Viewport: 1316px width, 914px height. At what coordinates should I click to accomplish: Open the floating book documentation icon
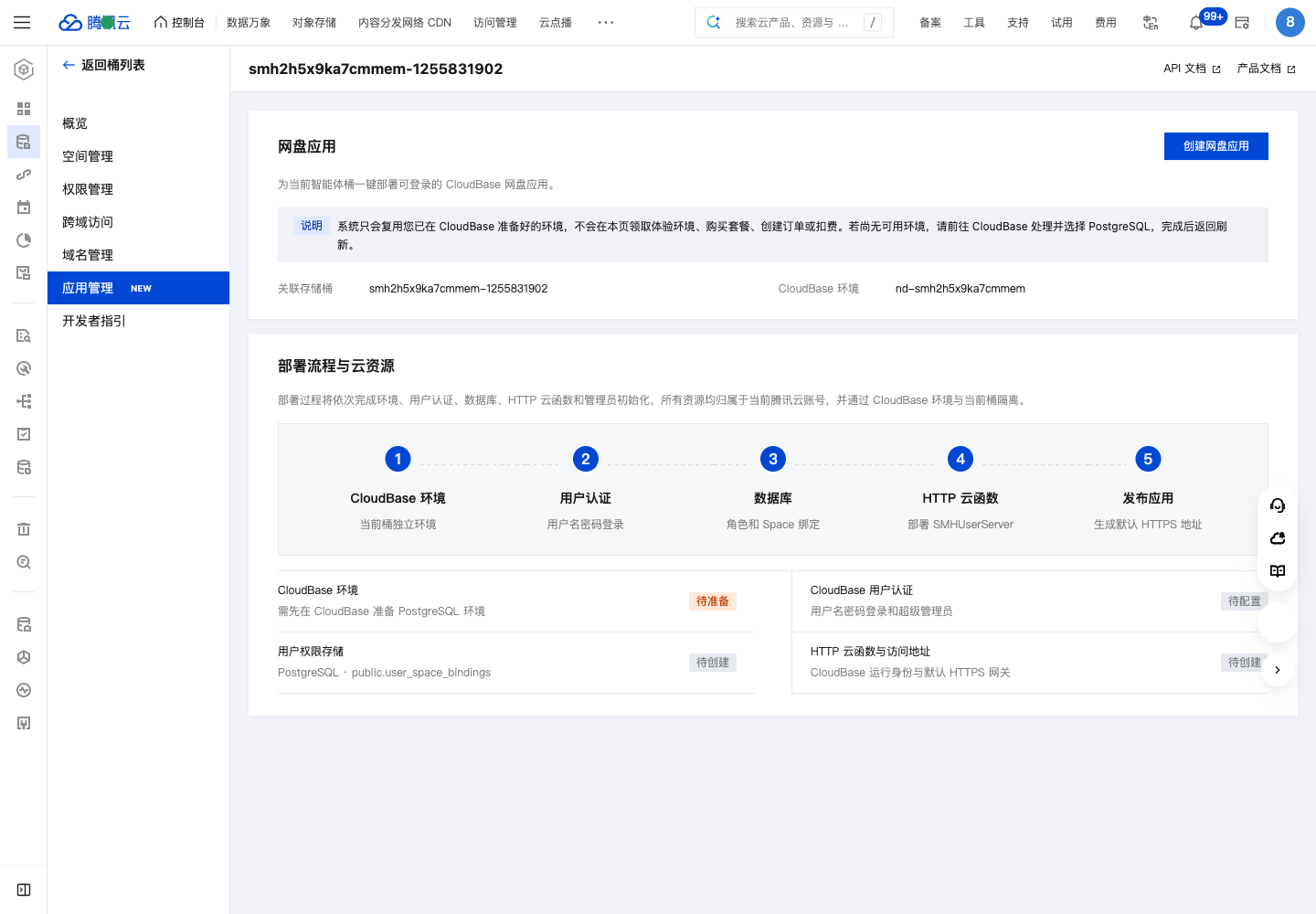pos(1278,571)
